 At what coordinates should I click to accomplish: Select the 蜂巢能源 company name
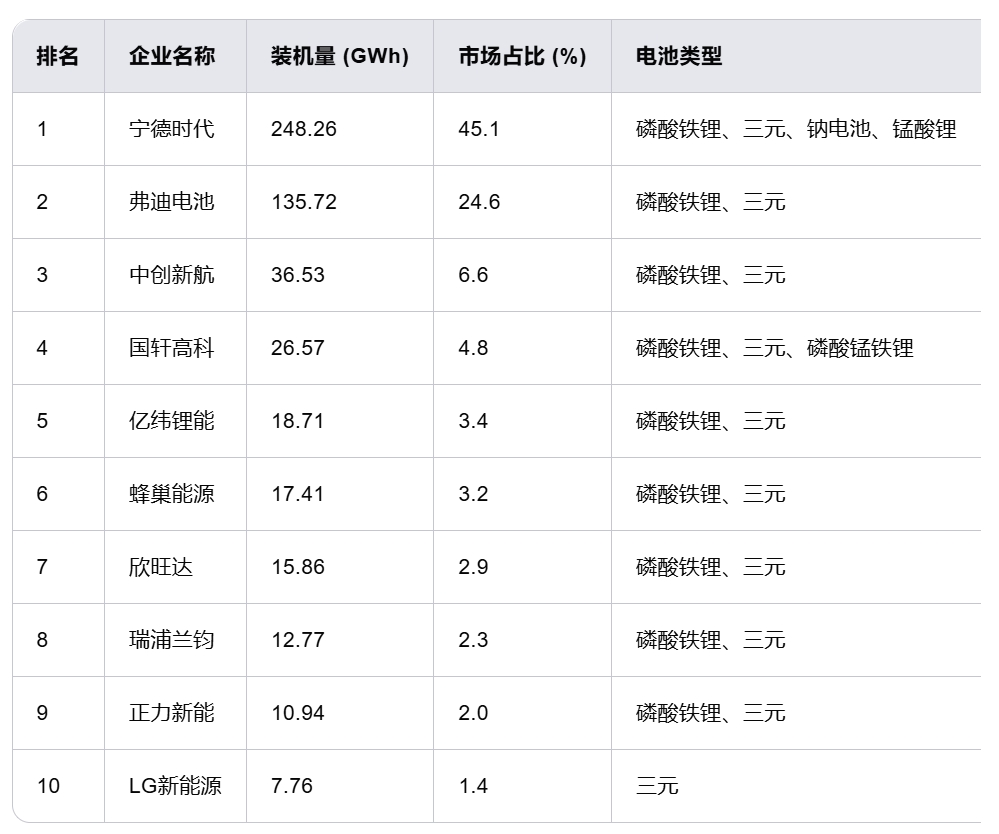[x=171, y=494]
